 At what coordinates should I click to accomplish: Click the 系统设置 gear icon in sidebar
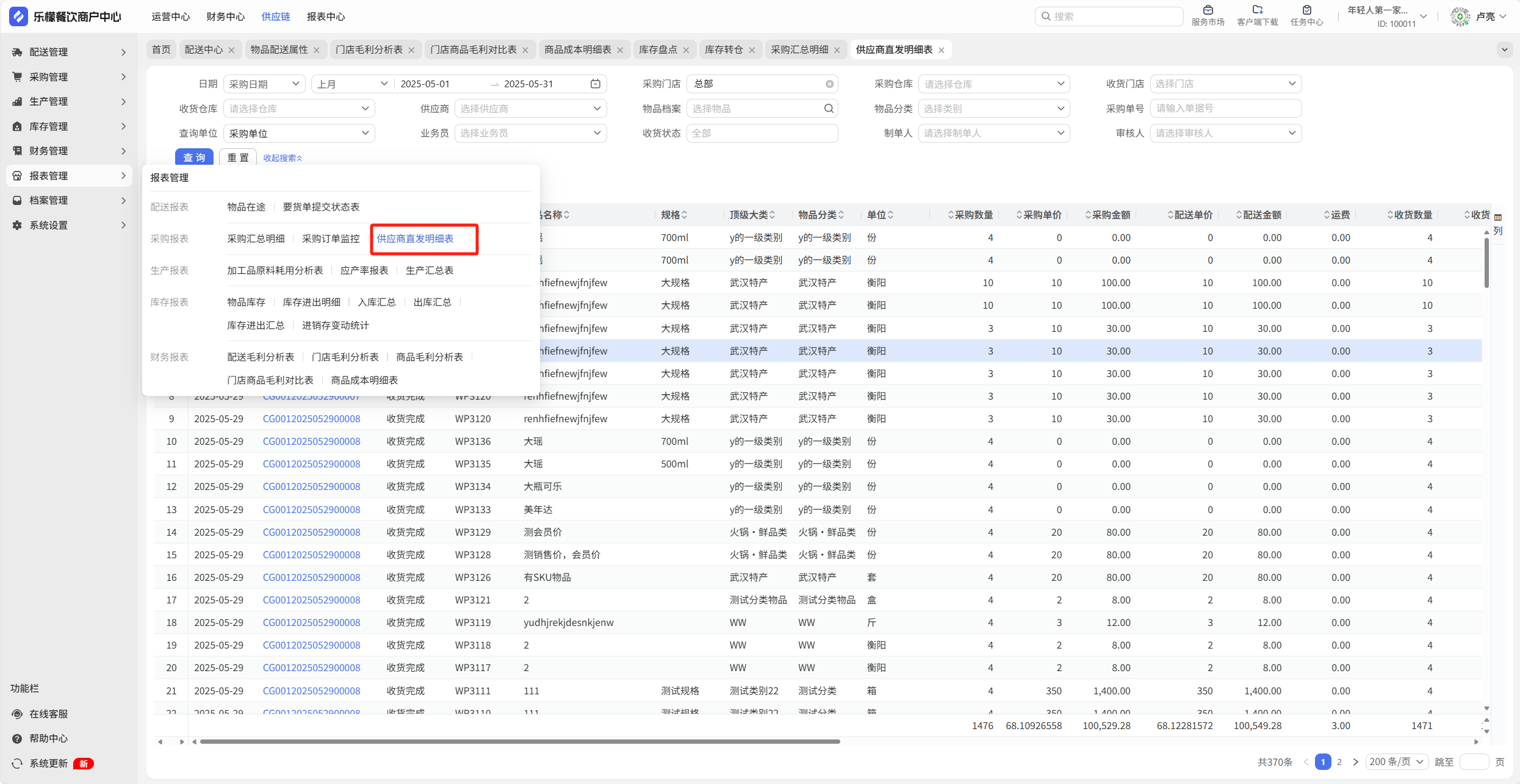[17, 225]
